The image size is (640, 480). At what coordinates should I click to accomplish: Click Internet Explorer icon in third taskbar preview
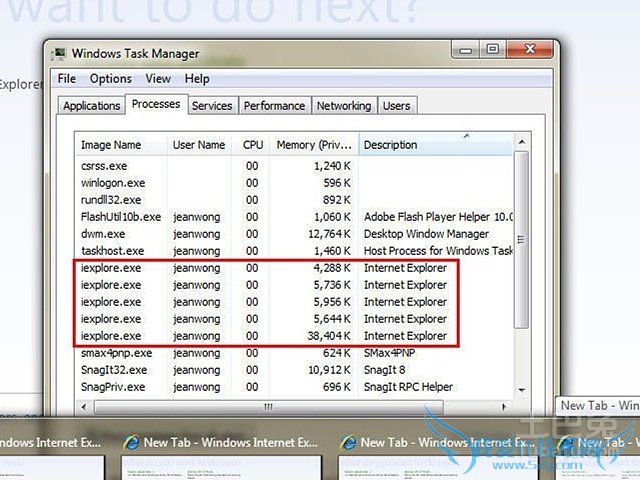tap(349, 443)
